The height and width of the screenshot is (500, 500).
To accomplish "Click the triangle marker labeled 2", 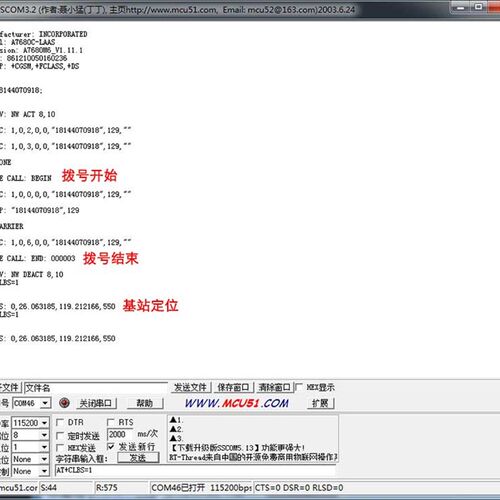I will pyautogui.click(x=174, y=429).
